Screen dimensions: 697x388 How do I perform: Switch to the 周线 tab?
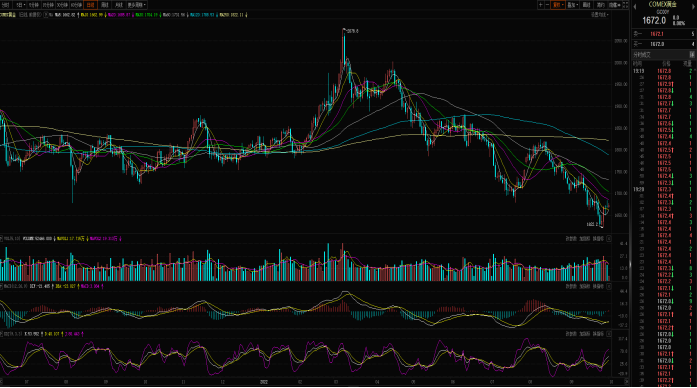tap(105, 5)
